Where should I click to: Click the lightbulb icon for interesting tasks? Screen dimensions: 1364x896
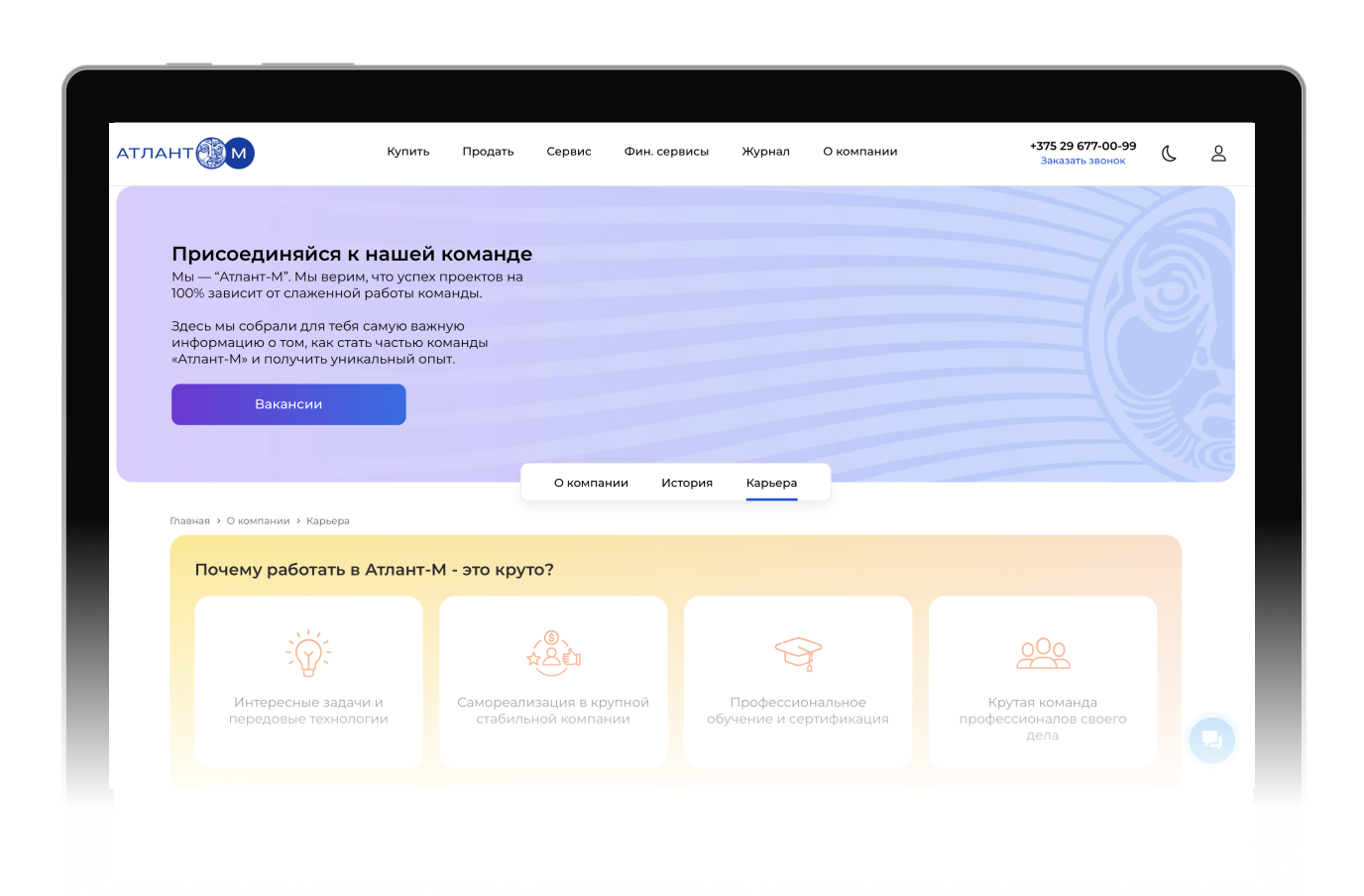(x=308, y=653)
